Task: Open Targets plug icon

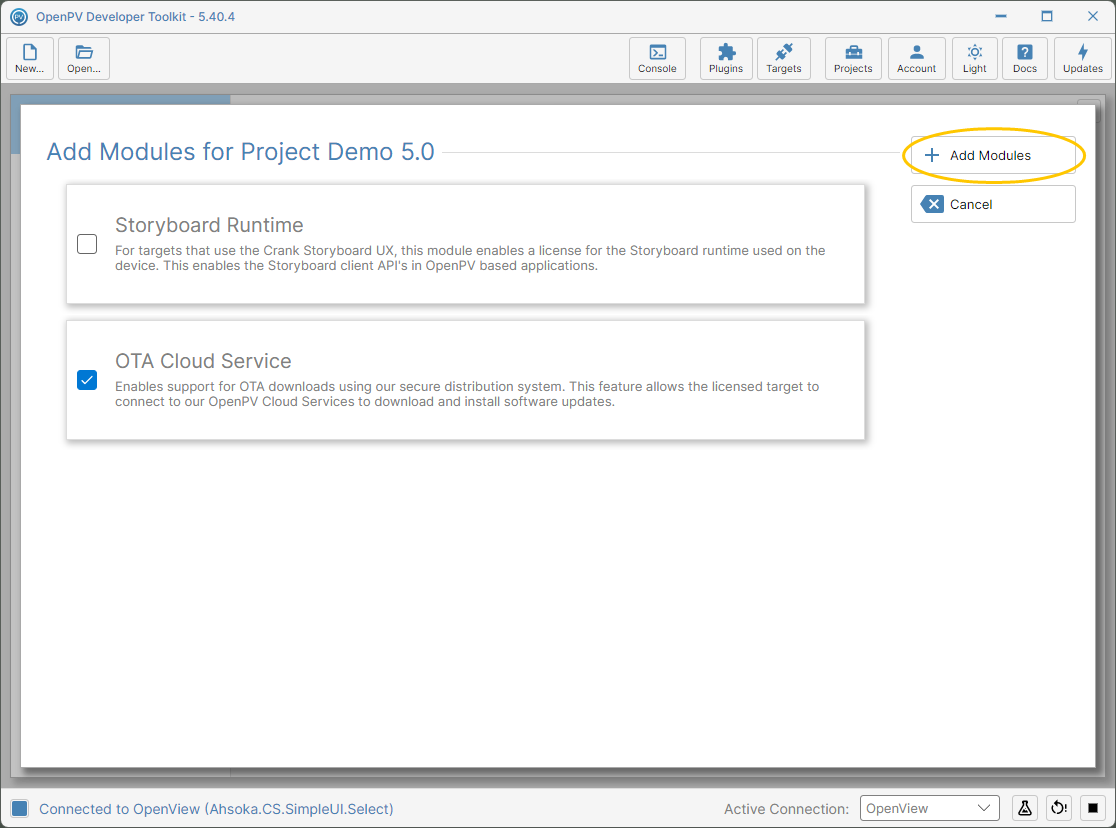Action: (x=784, y=58)
